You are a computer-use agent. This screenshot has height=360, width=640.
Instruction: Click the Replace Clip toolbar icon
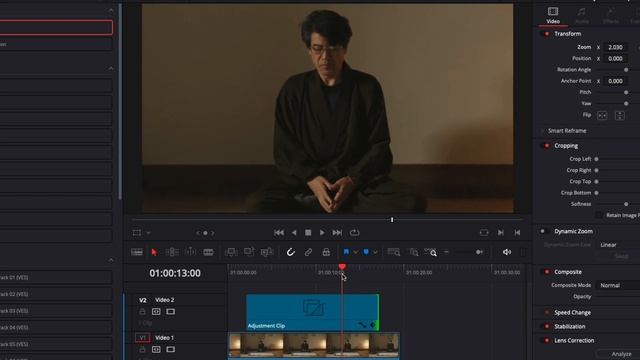pos(267,252)
